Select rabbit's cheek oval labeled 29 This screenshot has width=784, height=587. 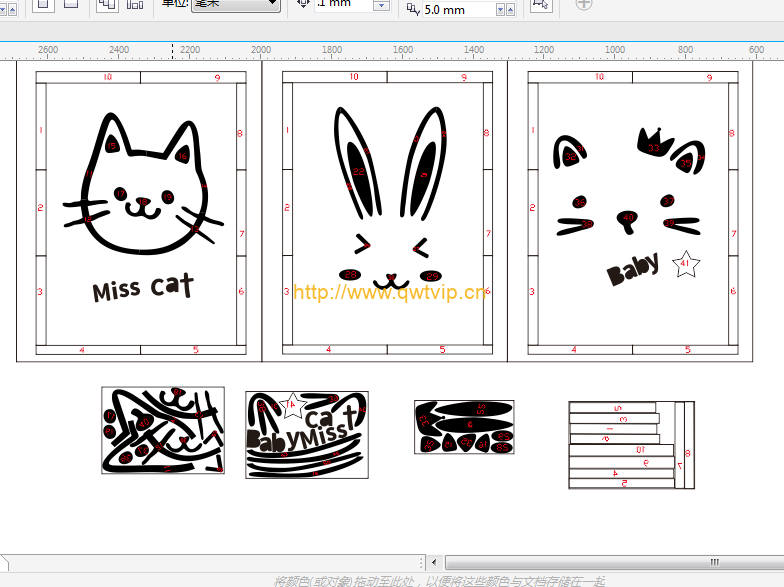pyautogui.click(x=431, y=276)
